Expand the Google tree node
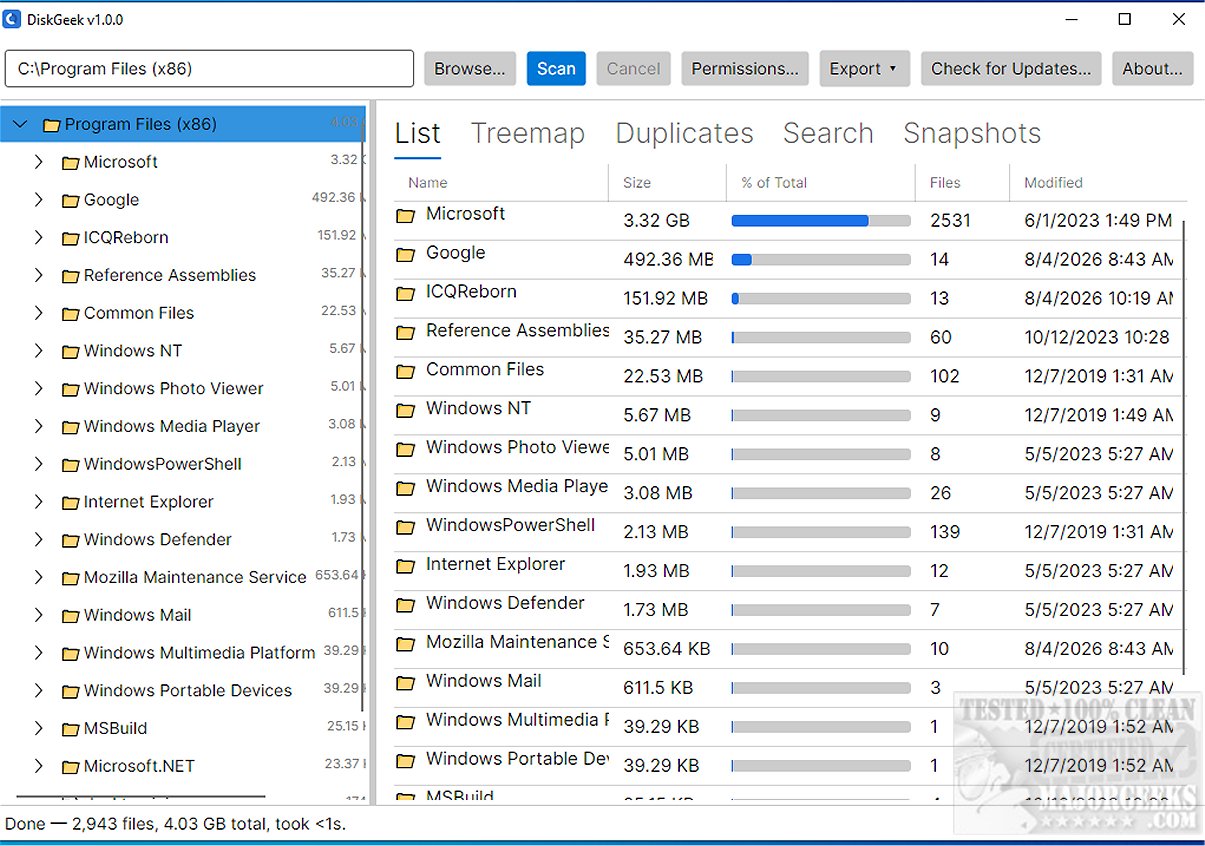This screenshot has height=846, width=1205. pos(38,200)
